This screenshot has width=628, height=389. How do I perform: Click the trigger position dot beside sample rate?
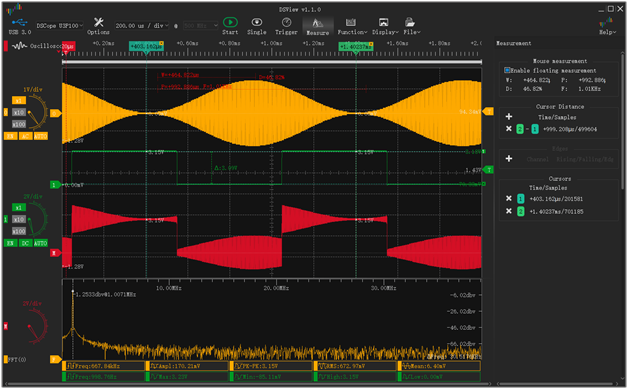pyautogui.click(x=176, y=26)
